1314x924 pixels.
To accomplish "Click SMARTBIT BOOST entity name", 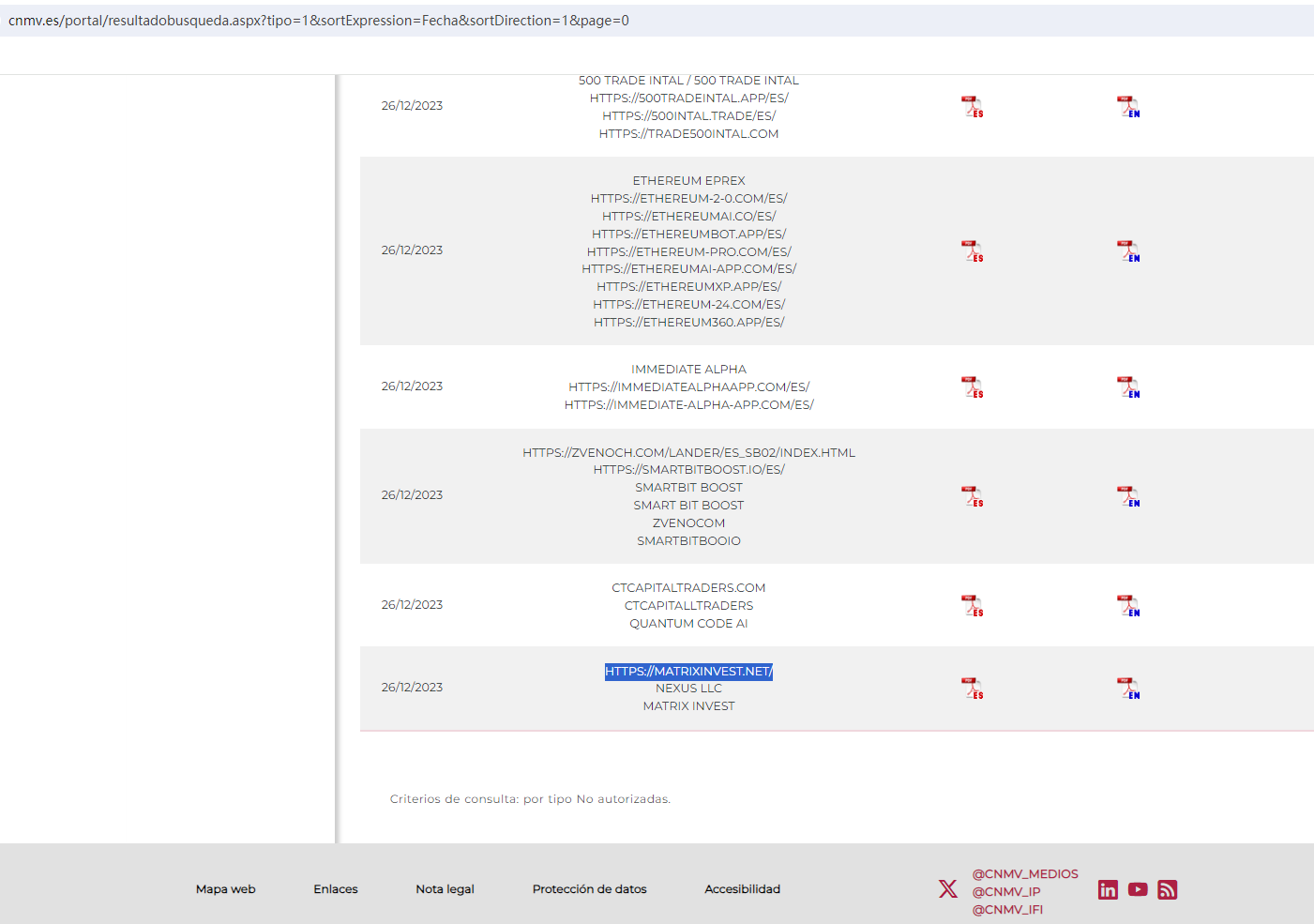I will tap(688, 488).
